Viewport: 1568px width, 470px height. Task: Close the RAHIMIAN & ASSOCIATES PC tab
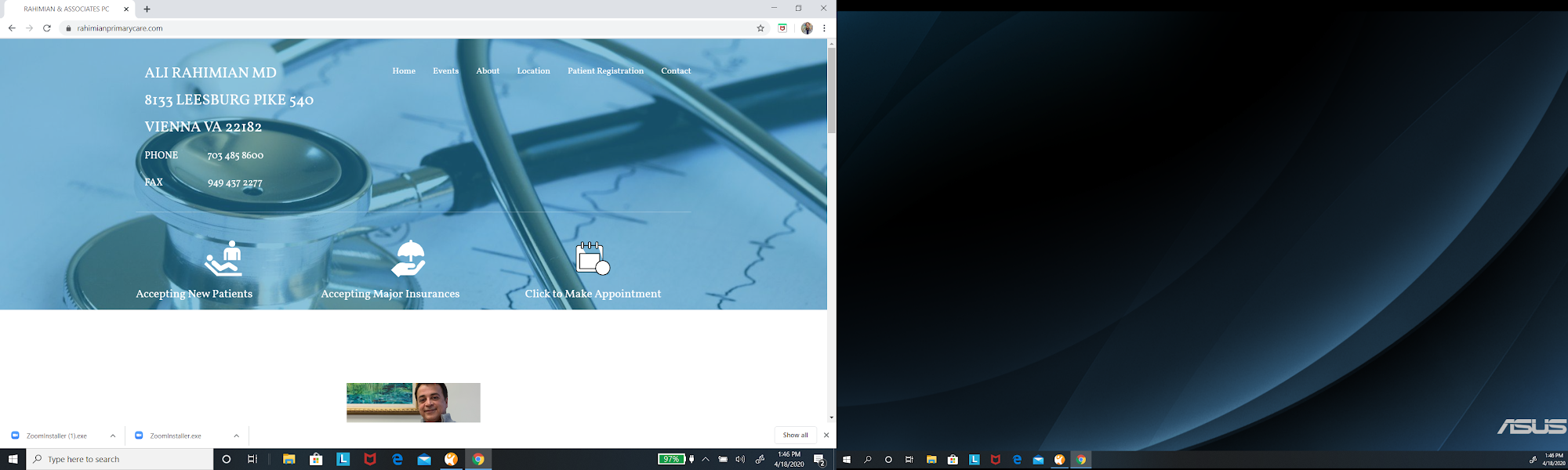click(126, 9)
